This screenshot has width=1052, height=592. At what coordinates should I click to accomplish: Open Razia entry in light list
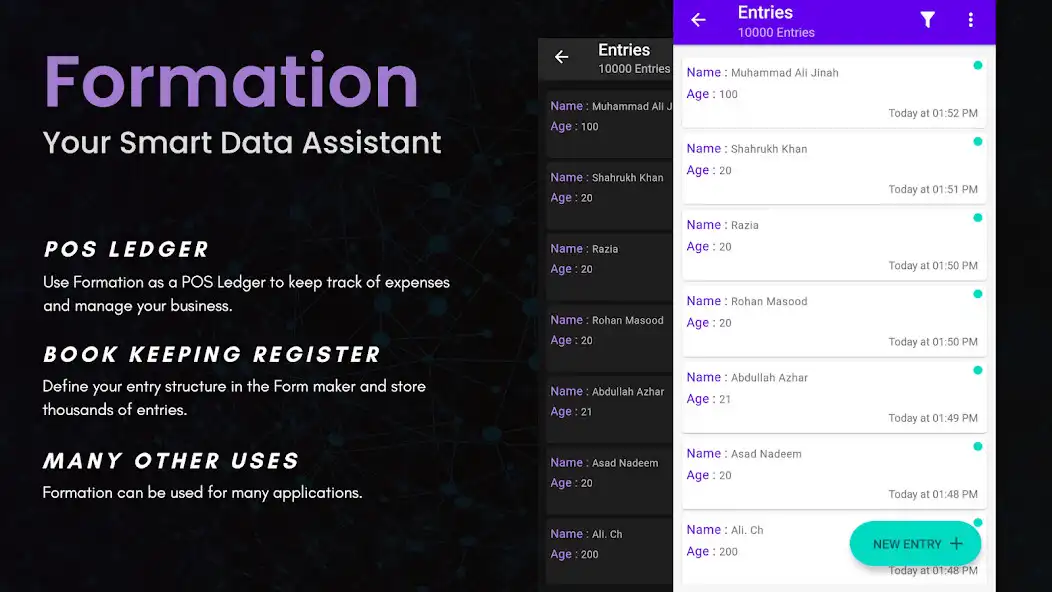[x=834, y=244]
